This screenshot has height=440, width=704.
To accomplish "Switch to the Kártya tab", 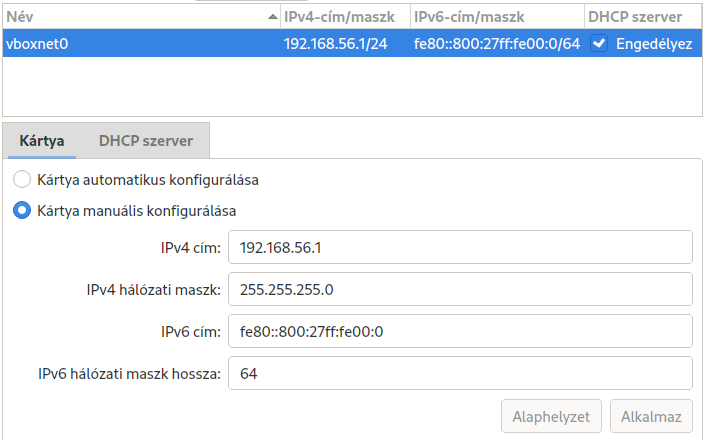I will pos(42,141).
